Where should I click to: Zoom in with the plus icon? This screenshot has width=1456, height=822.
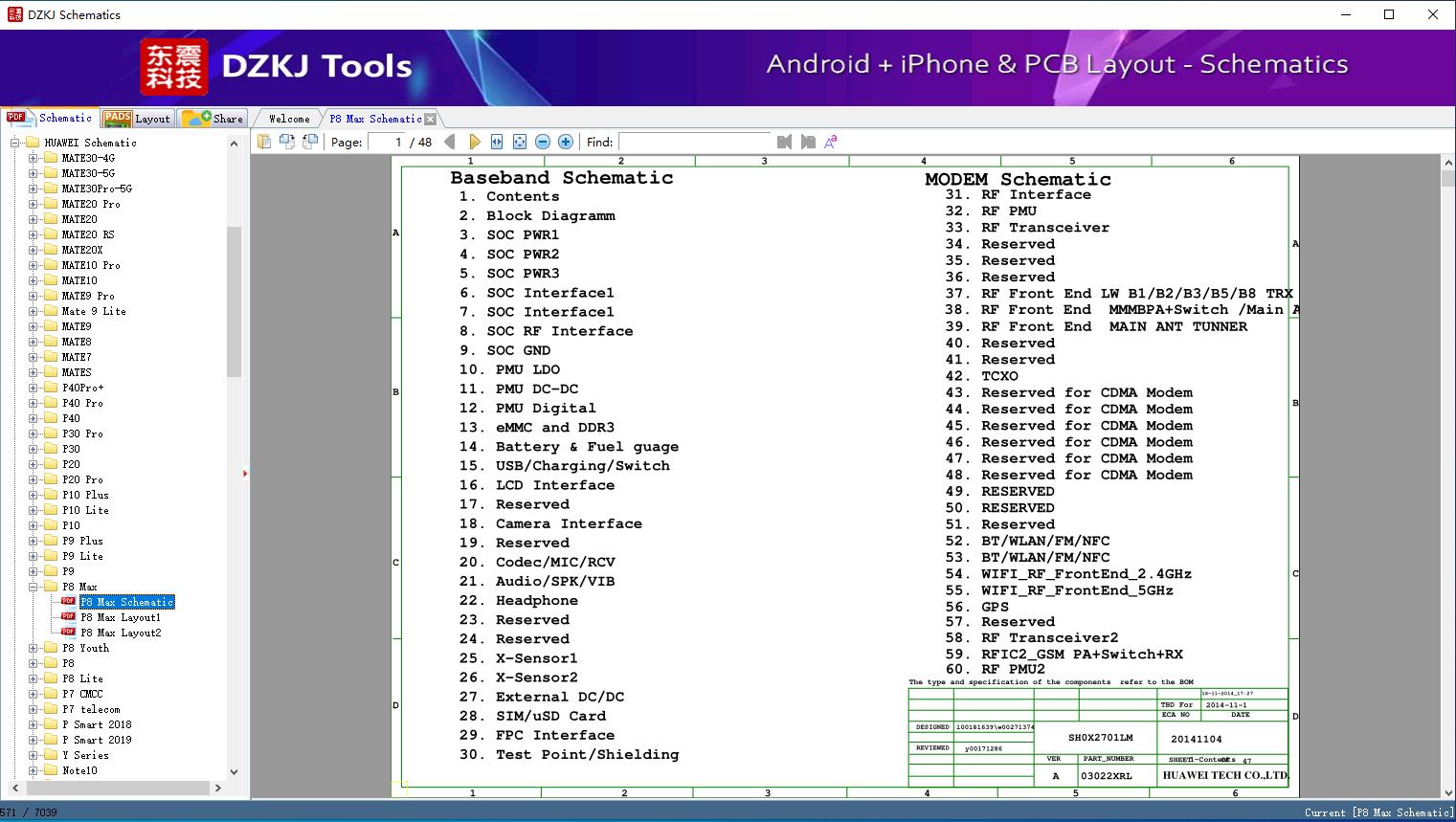point(566,142)
